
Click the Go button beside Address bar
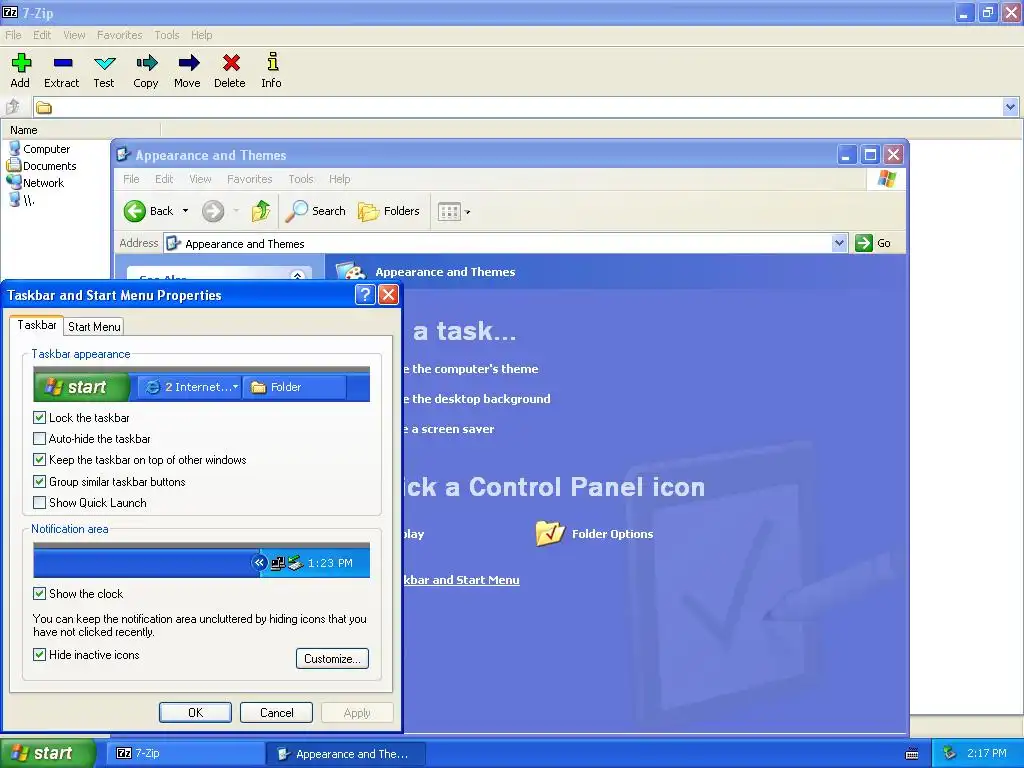(873, 243)
